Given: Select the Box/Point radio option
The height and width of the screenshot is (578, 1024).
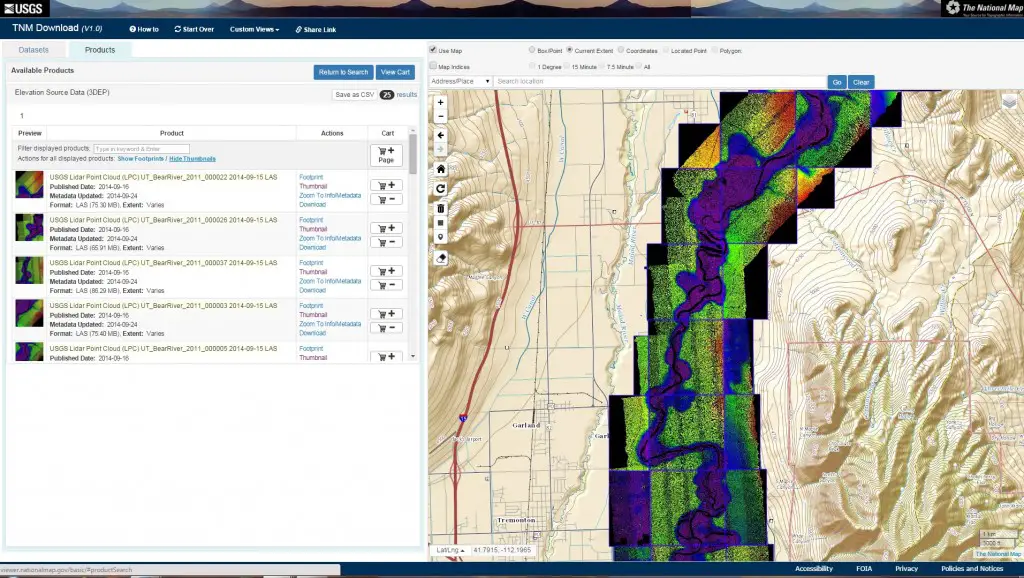Looking at the screenshot, I should pos(532,50).
